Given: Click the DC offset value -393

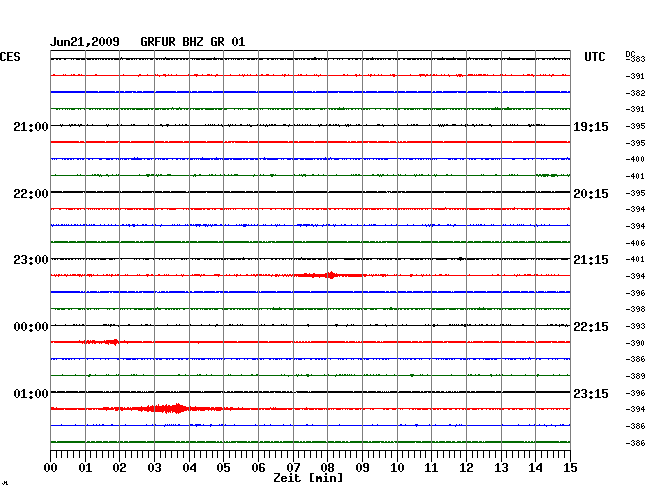Looking at the screenshot, I should [635, 326].
